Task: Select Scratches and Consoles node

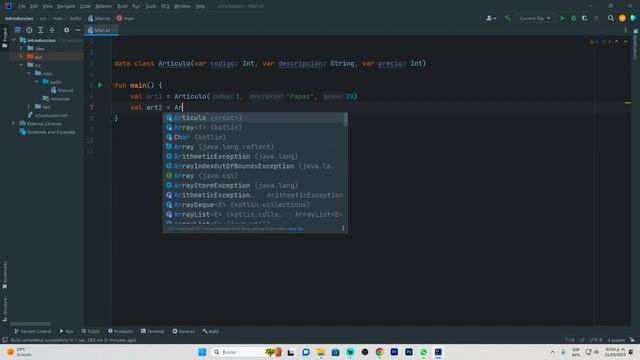Action: tap(47, 132)
